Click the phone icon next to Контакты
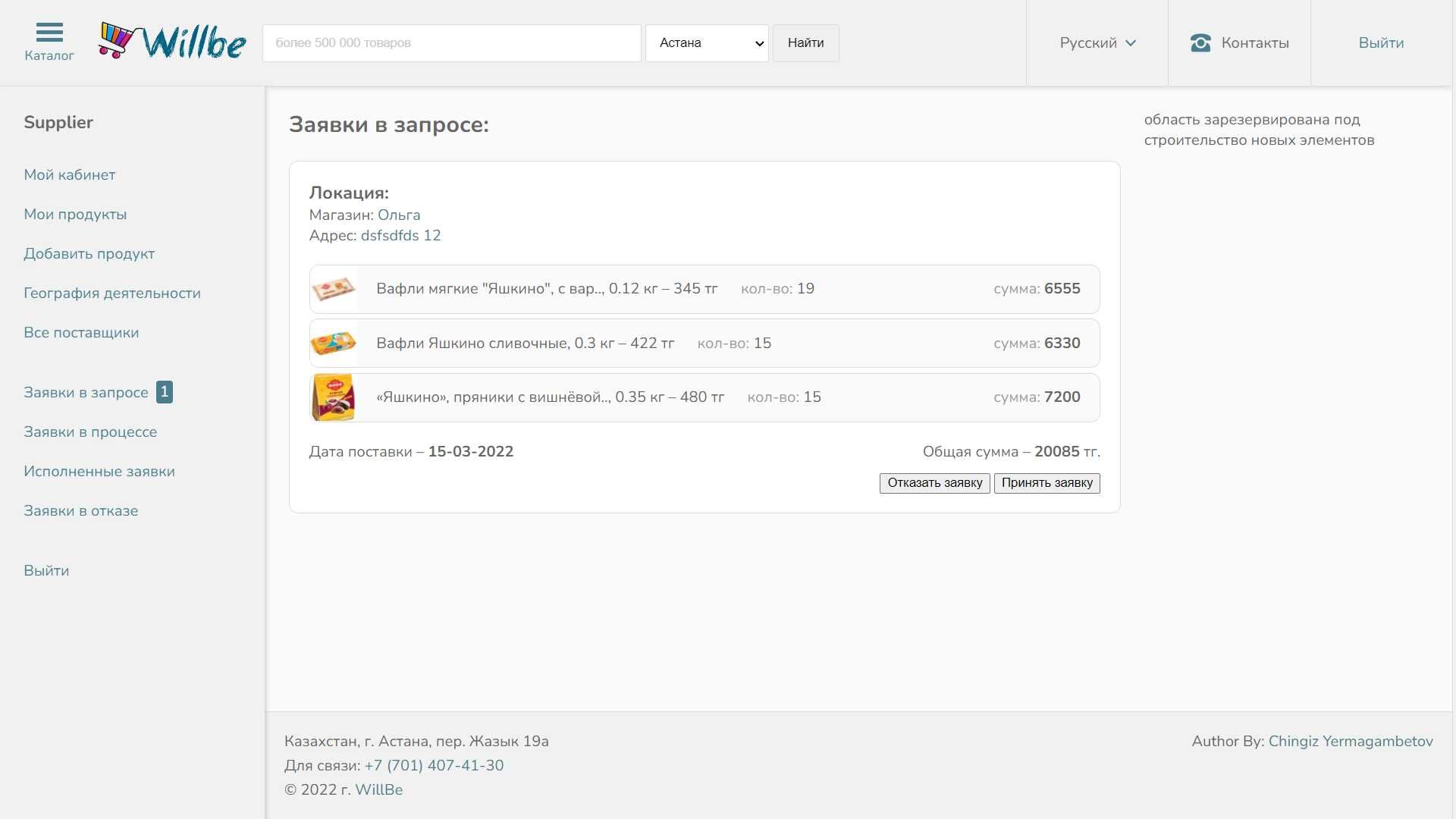This screenshot has width=1456, height=819. [x=1200, y=42]
